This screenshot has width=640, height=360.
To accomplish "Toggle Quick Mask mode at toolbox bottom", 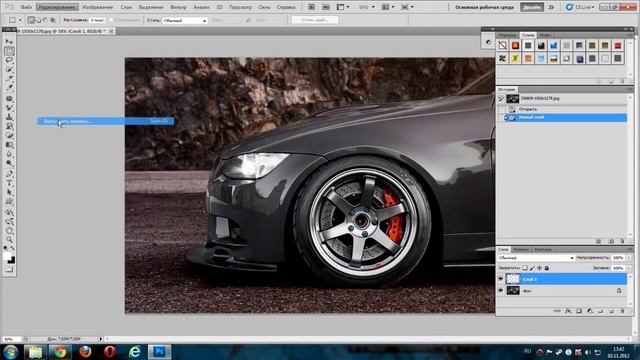I will pos(9,269).
